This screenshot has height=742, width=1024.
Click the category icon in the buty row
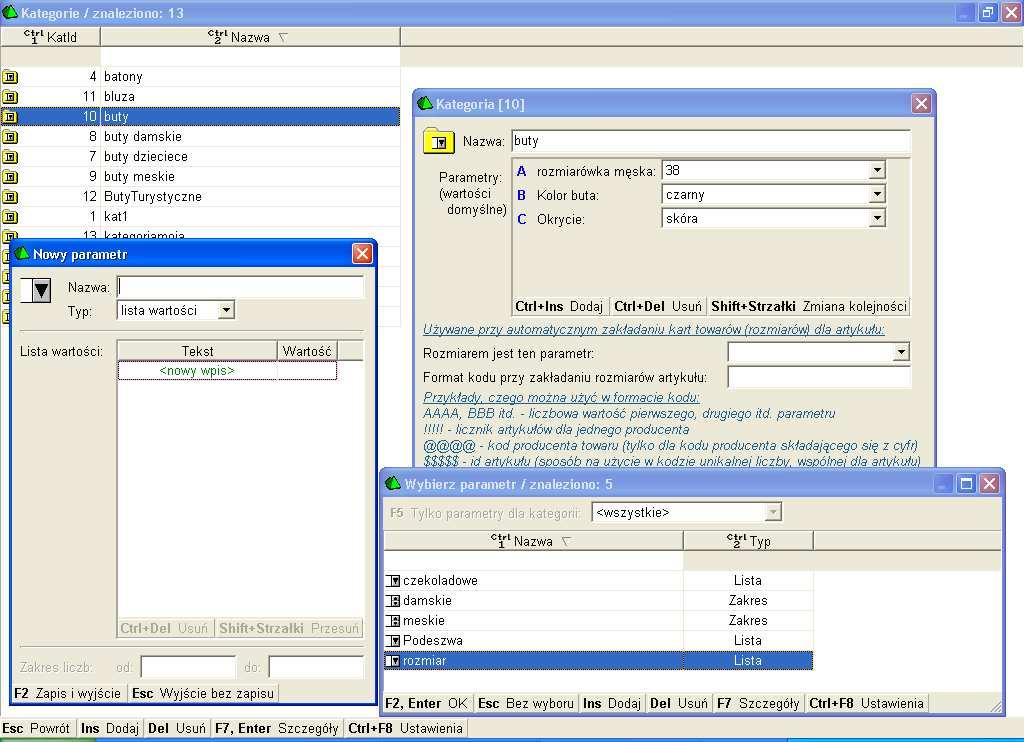point(10,117)
